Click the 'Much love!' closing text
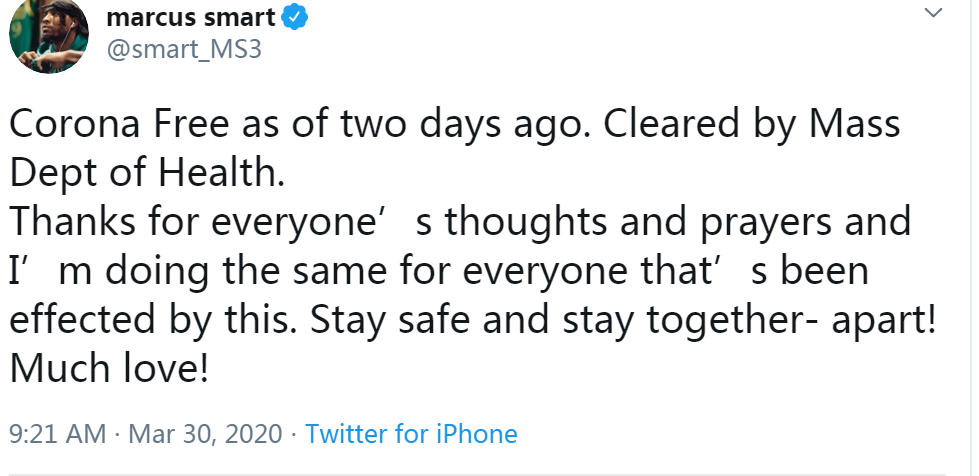The width and height of the screenshot is (979, 476). point(109,369)
